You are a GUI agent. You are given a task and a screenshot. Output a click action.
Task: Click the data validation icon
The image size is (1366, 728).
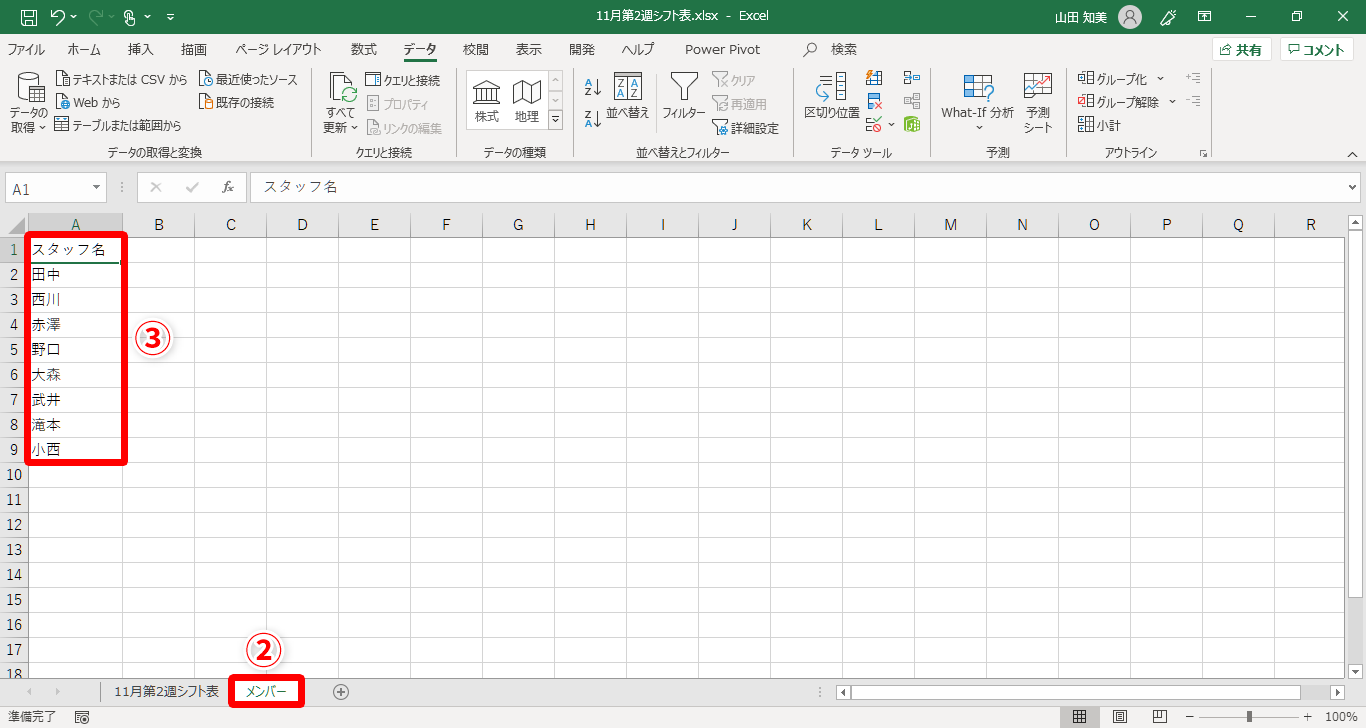(873, 125)
